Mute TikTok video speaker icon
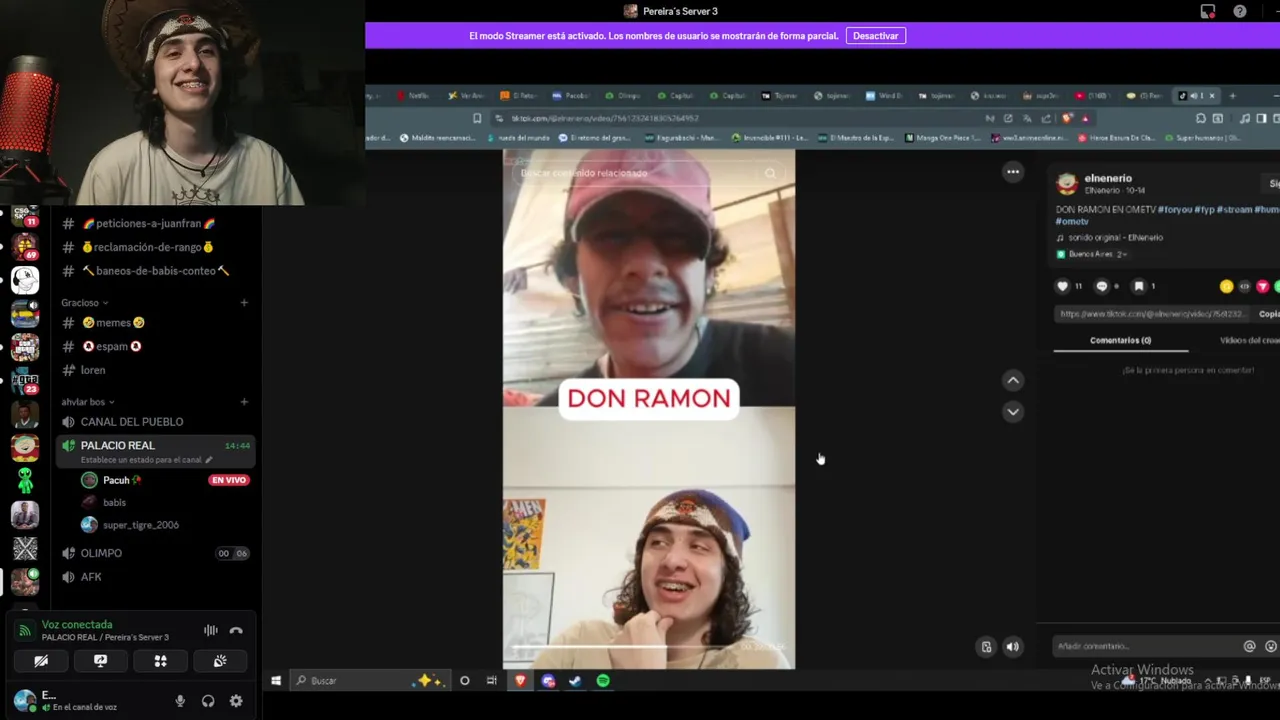This screenshot has width=1280, height=720. 1012,647
